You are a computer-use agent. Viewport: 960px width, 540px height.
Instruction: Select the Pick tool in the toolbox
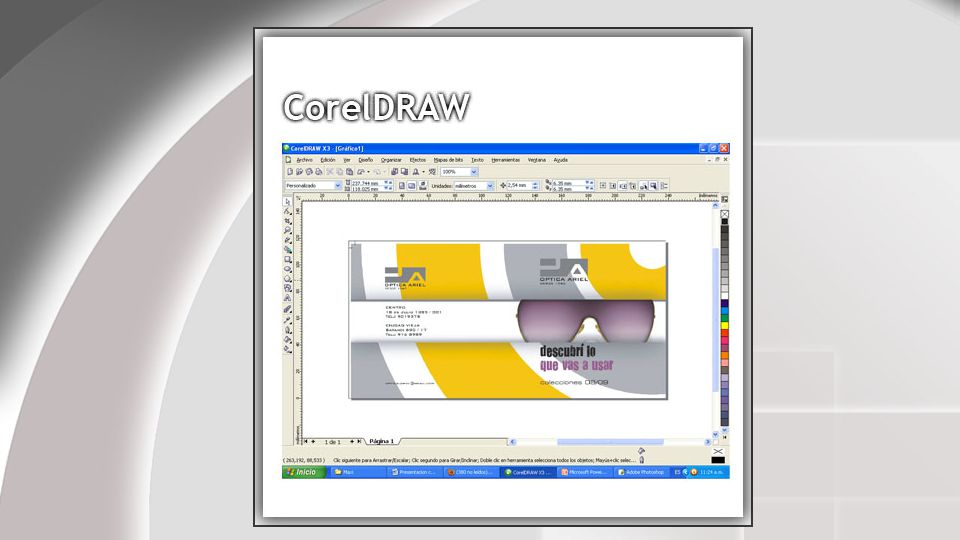click(287, 201)
